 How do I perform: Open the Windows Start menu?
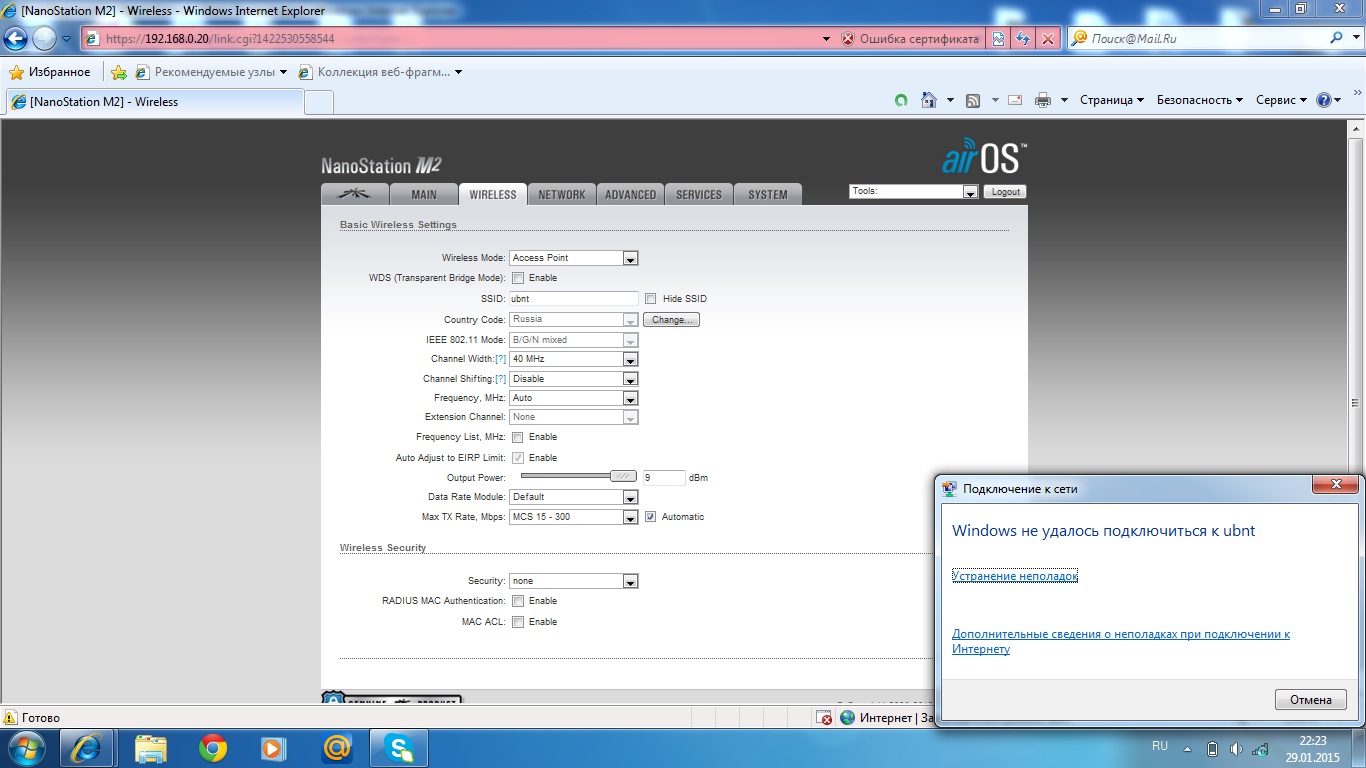pyautogui.click(x=25, y=748)
